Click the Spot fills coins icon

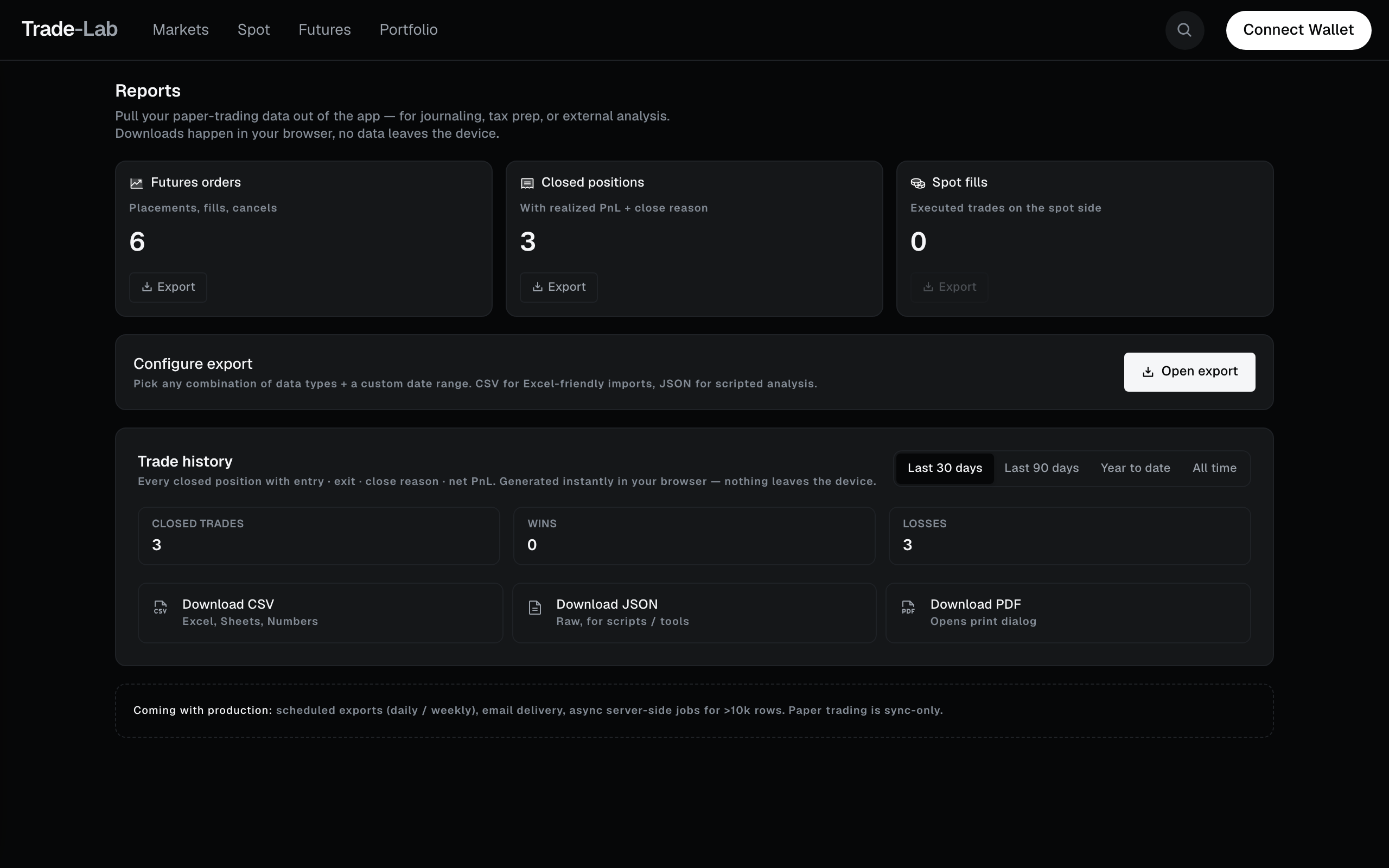coord(918,183)
